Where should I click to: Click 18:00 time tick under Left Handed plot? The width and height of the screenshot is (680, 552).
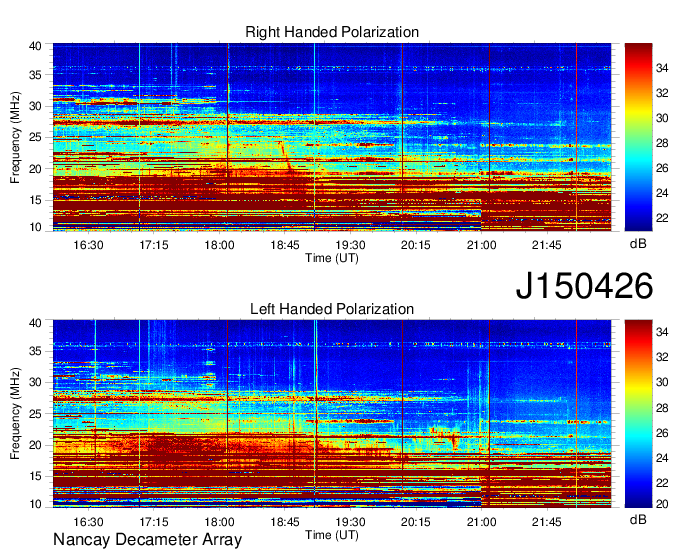coord(219,522)
